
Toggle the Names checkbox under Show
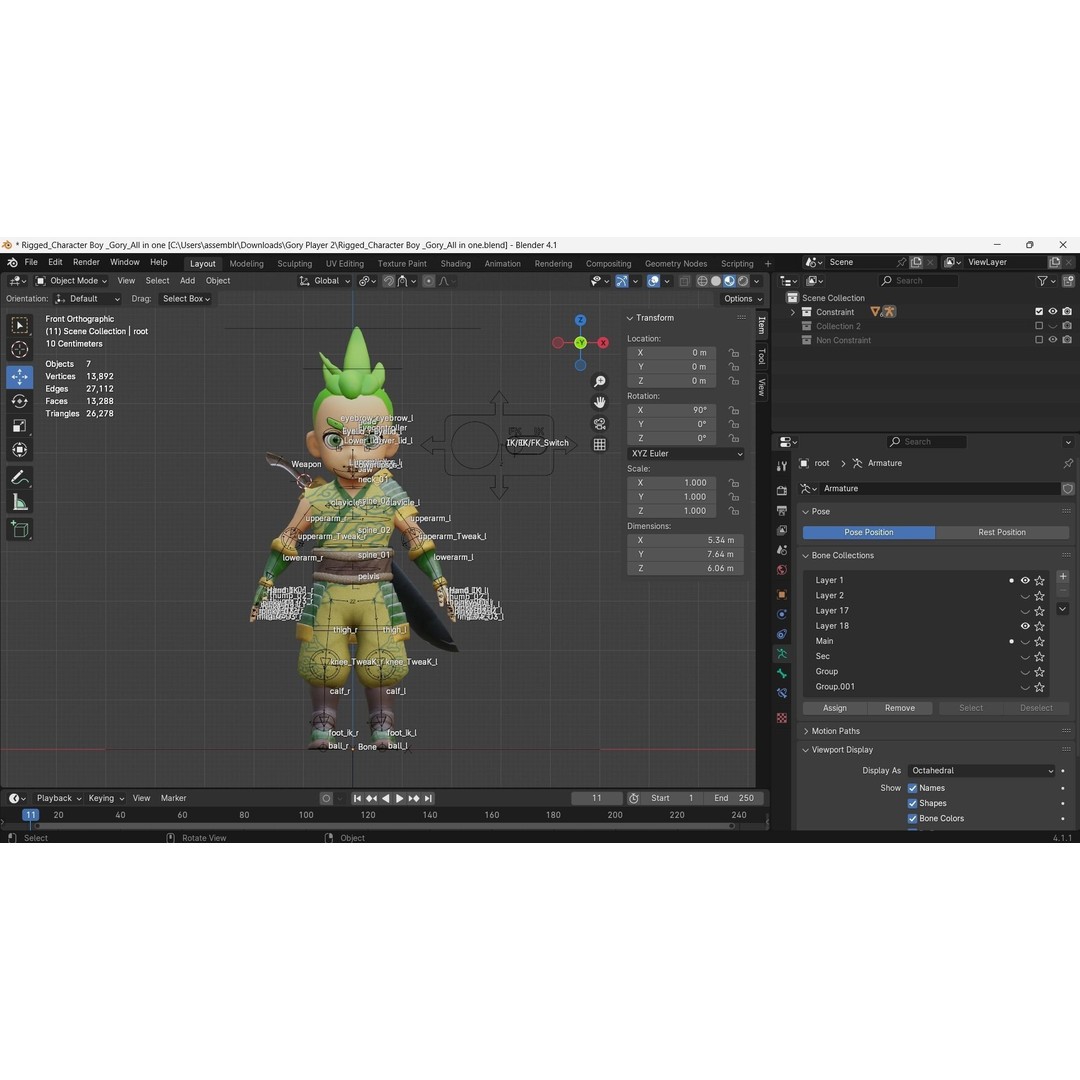coord(913,789)
